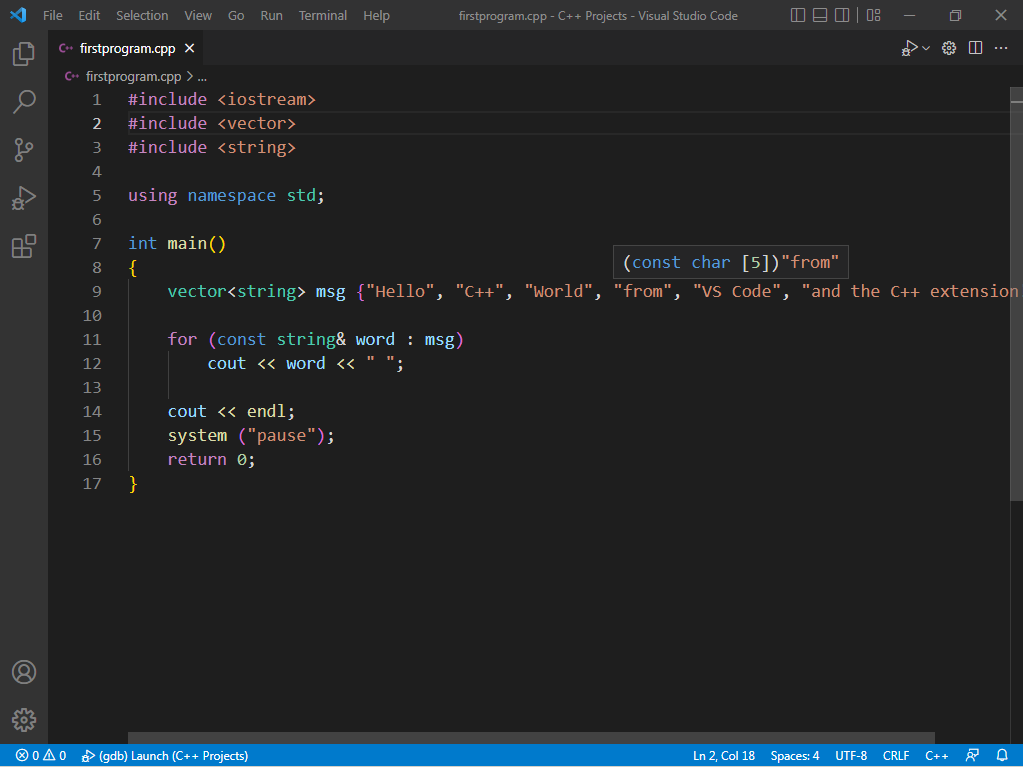Click the system ("pause"); line
The image size is (1023, 767).
251,436
